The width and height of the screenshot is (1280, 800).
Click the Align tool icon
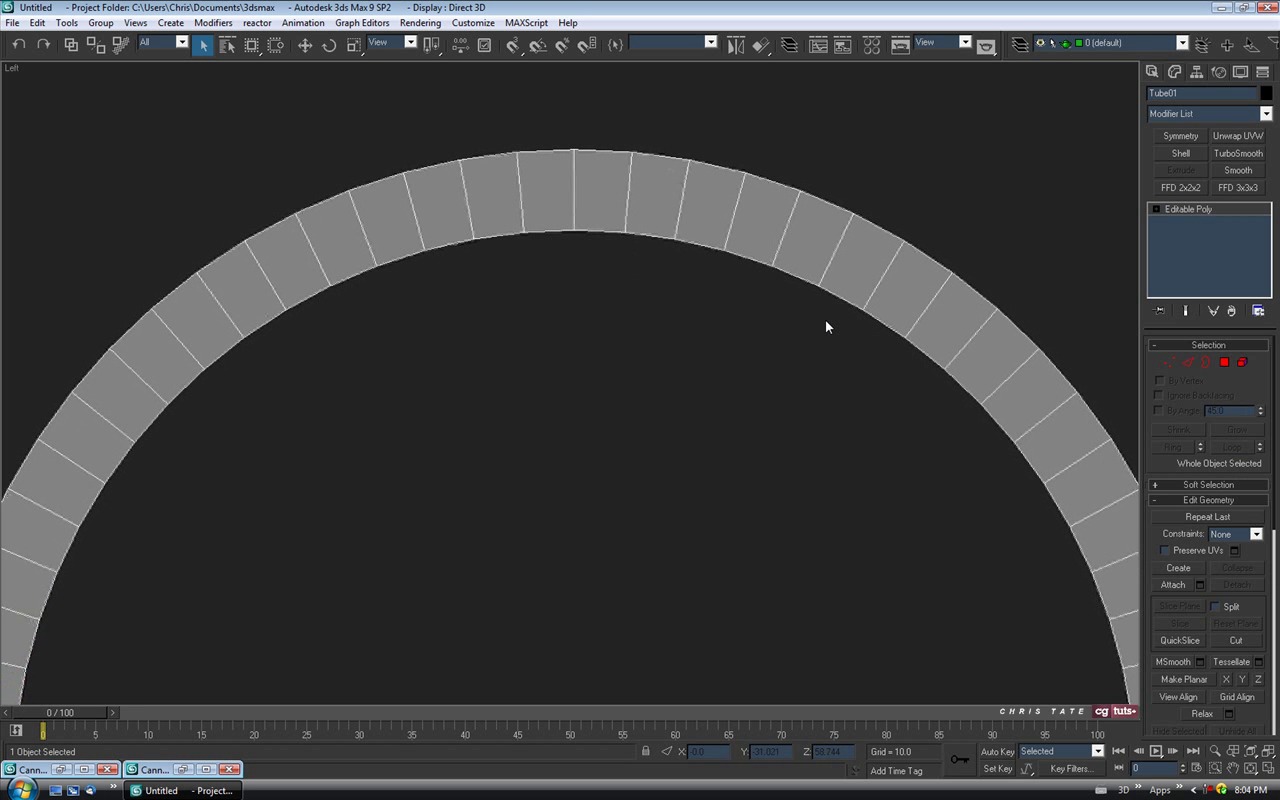[x=761, y=45]
